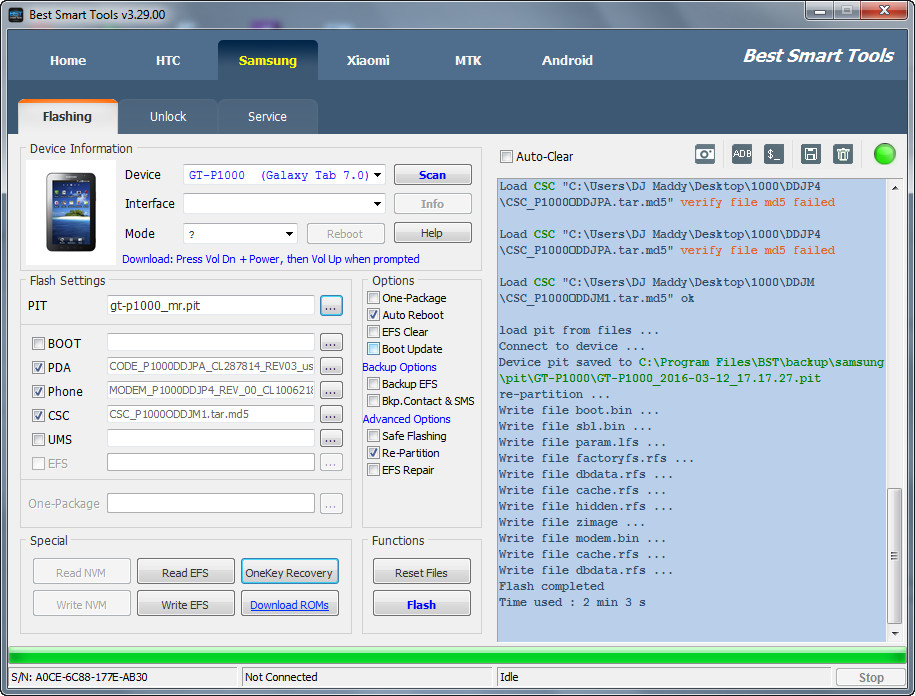Switch to the HTC tab
This screenshot has width=915, height=696.
click(168, 61)
